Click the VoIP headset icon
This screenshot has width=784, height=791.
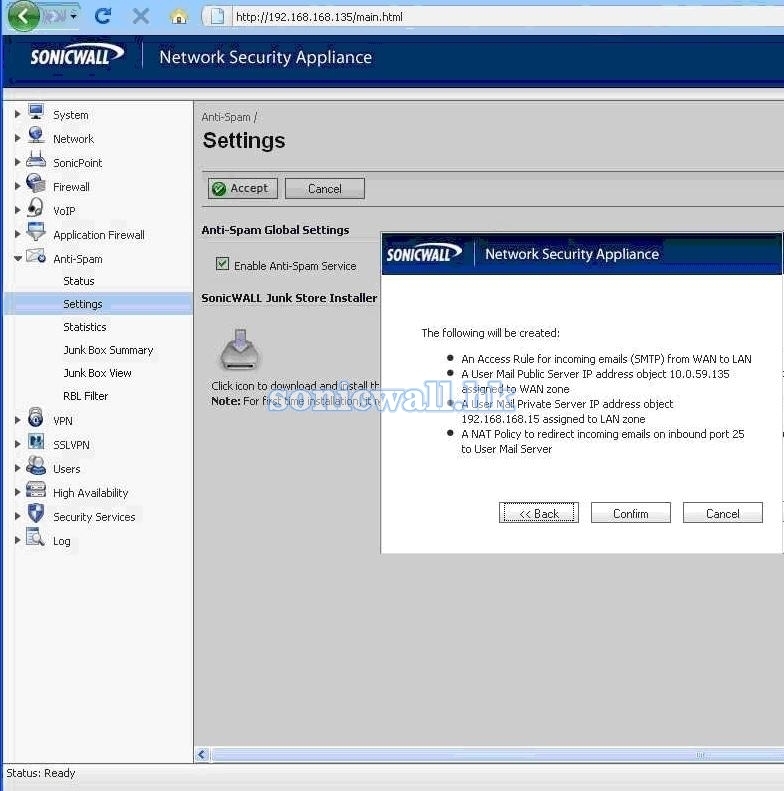point(36,207)
